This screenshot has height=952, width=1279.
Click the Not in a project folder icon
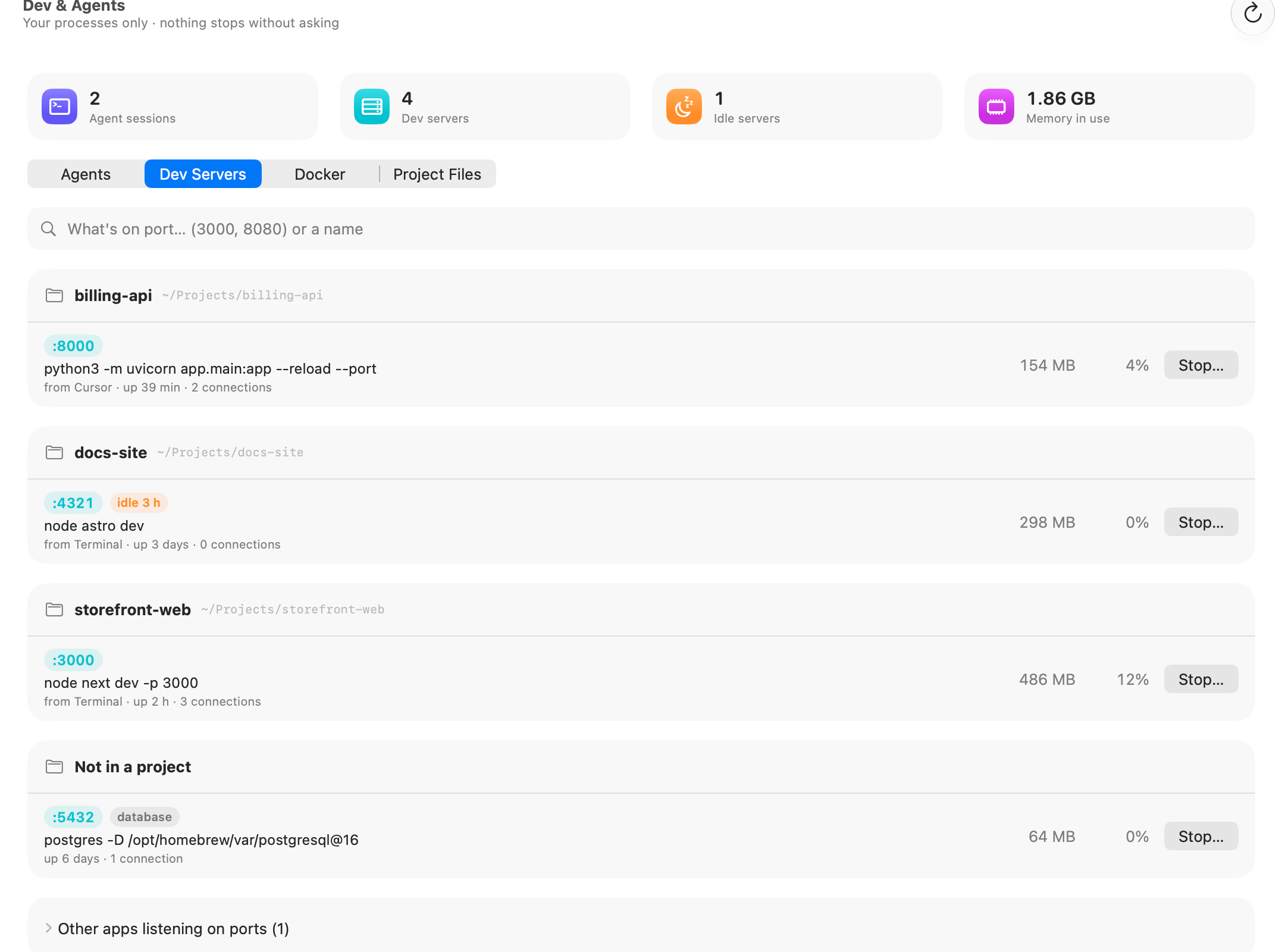pos(55,766)
